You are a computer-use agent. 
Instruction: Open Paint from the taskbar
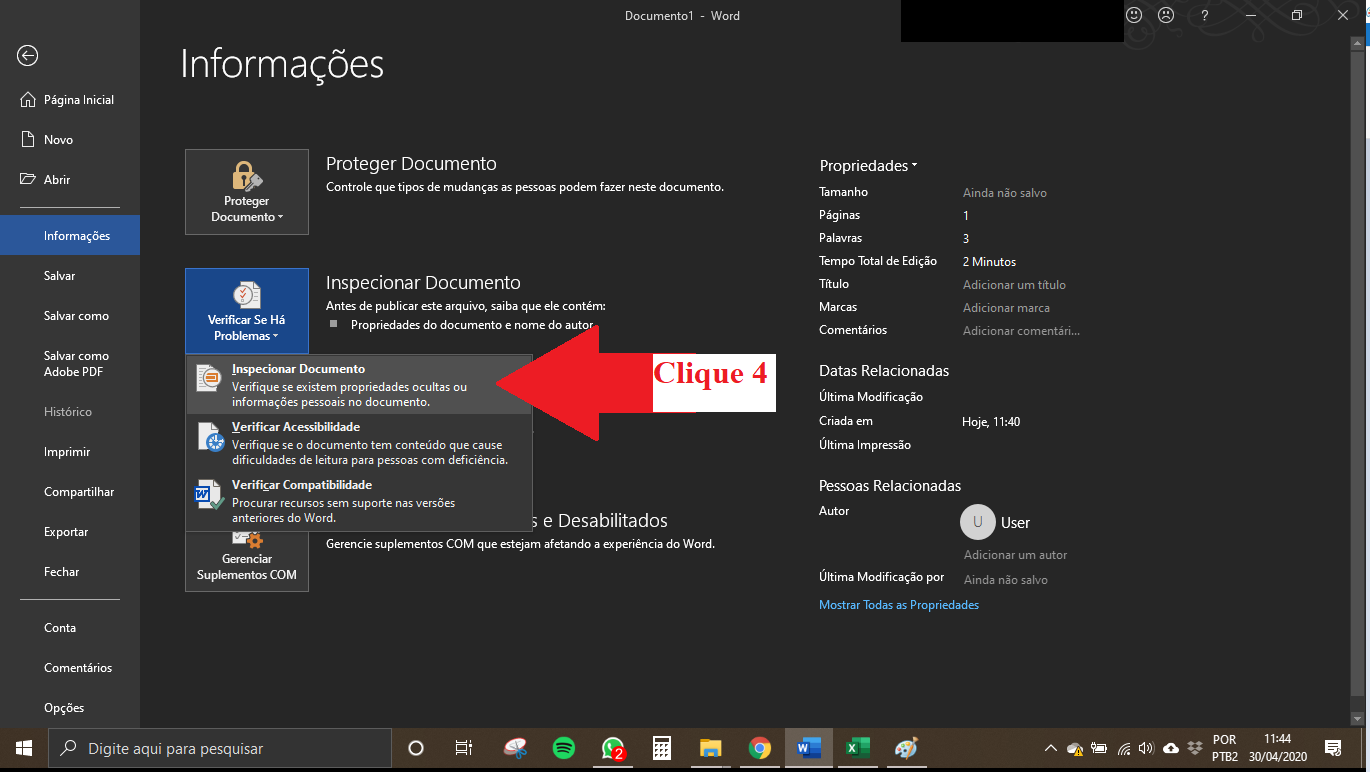click(x=906, y=748)
